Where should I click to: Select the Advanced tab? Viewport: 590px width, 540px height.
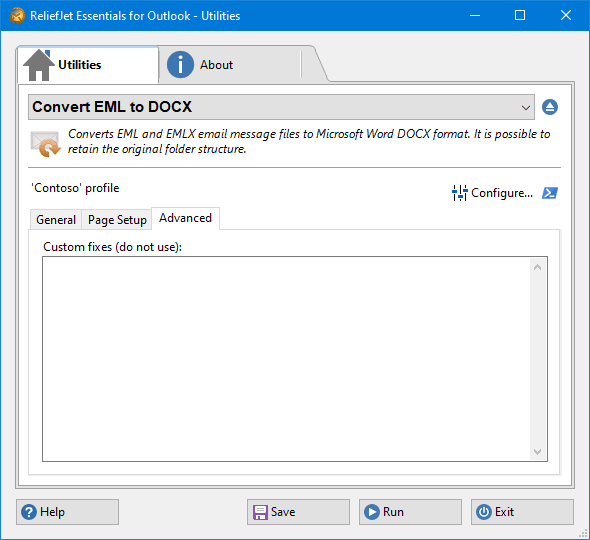pyautogui.click(x=186, y=218)
